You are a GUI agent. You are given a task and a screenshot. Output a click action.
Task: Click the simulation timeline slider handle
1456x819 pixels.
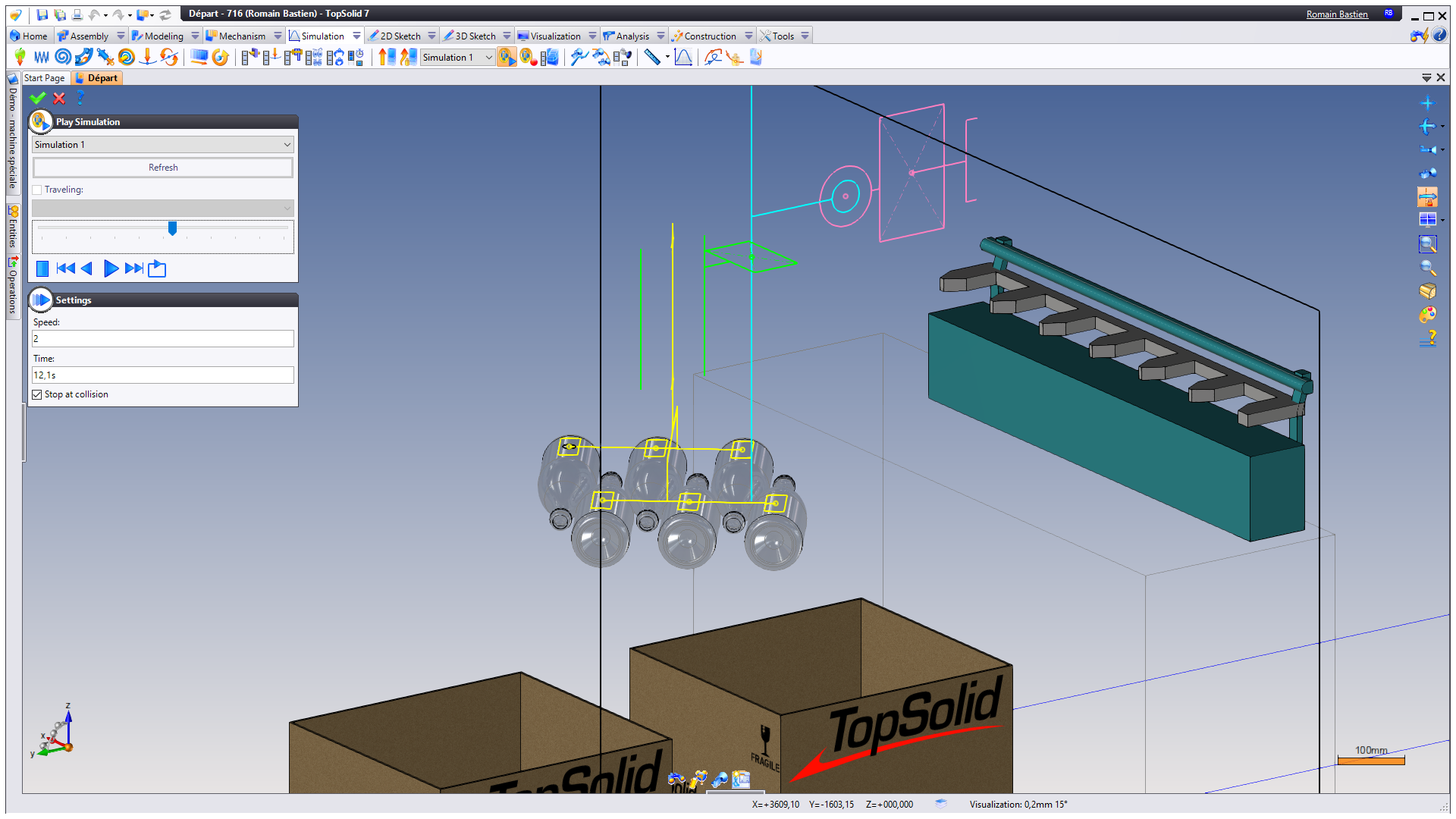[x=172, y=228]
